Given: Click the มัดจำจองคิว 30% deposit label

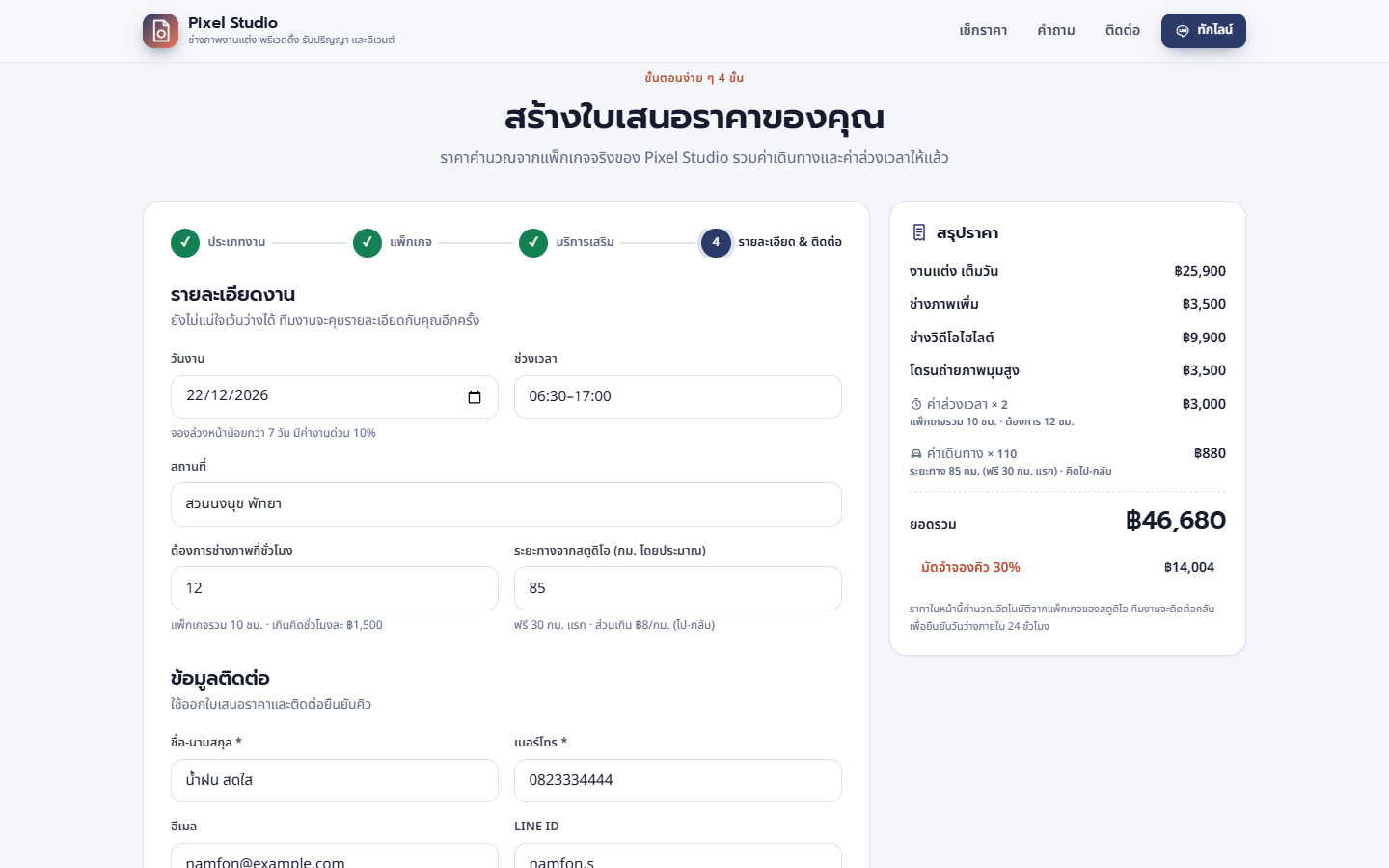Looking at the screenshot, I should click(x=970, y=567).
